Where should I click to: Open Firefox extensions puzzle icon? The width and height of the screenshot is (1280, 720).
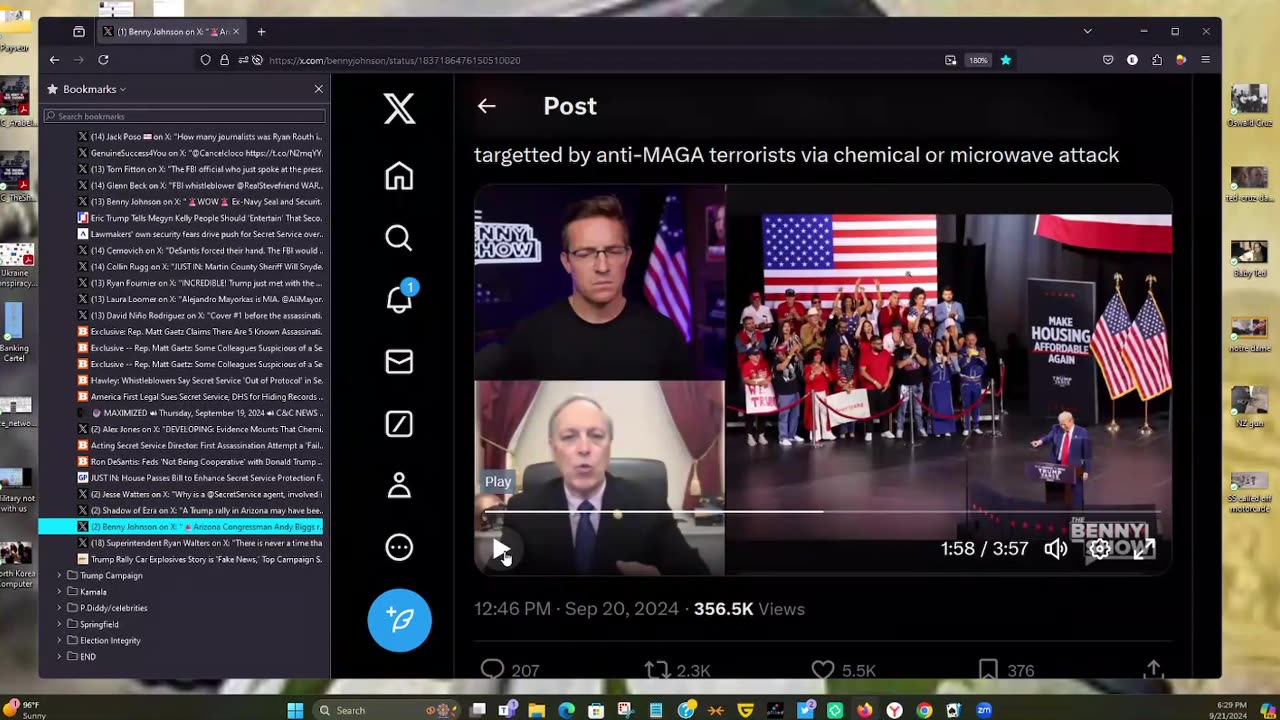[x=1157, y=60]
